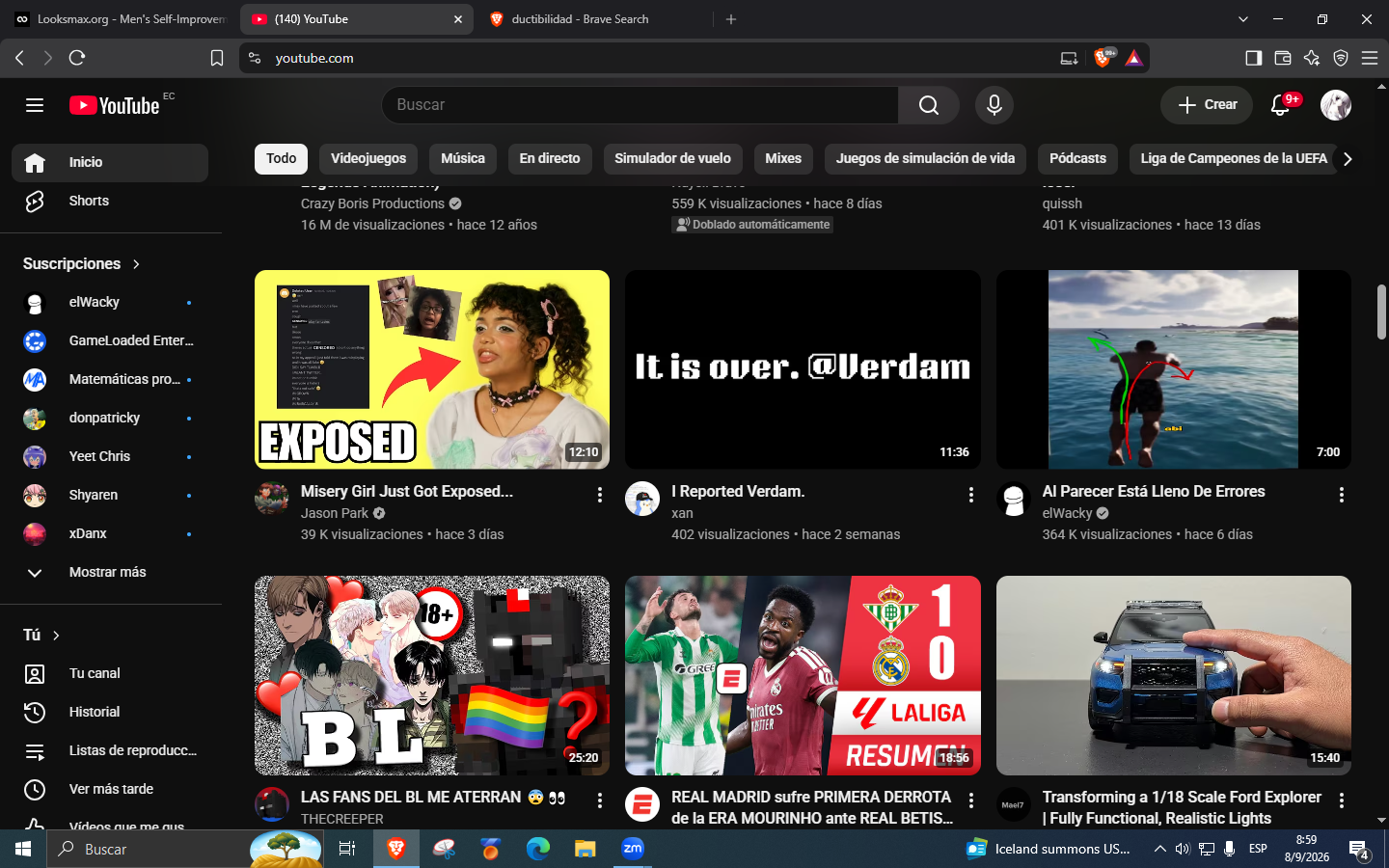
Task: Open Leo AI assistant icon
Action: pyautogui.click(x=1312, y=58)
